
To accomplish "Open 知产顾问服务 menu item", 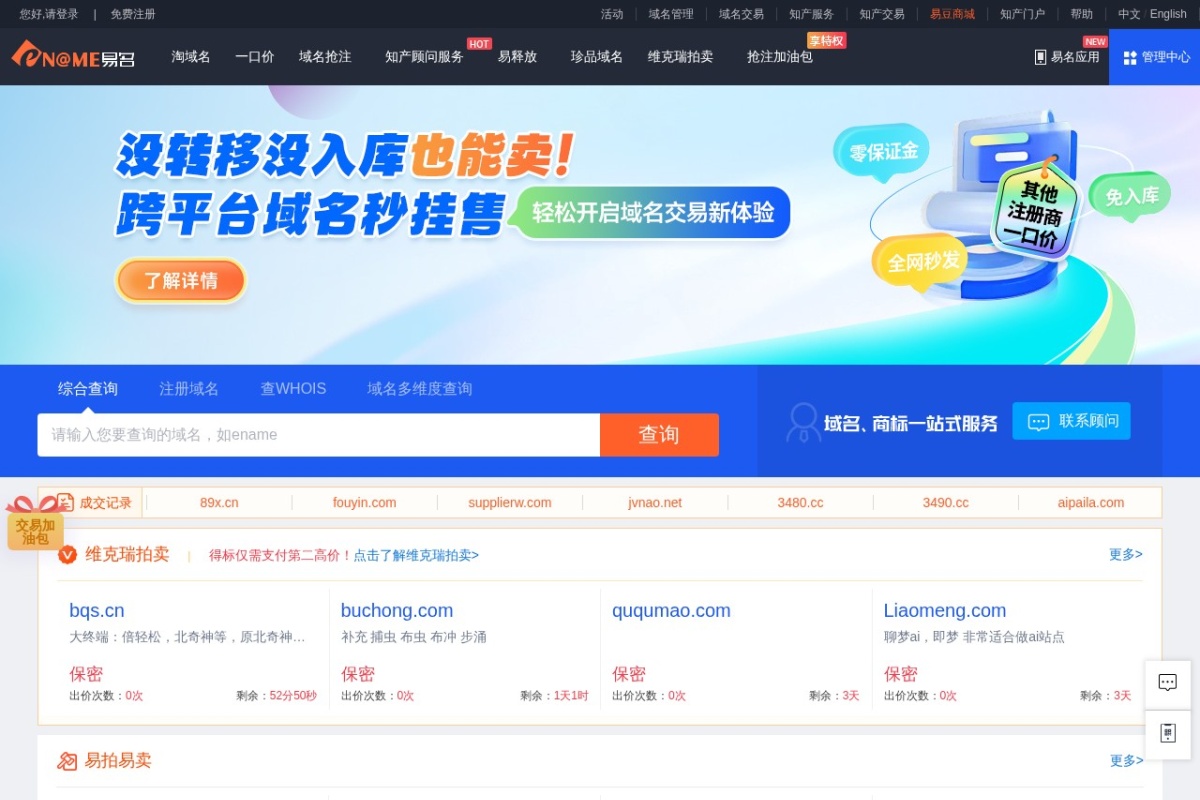I will click(x=424, y=57).
